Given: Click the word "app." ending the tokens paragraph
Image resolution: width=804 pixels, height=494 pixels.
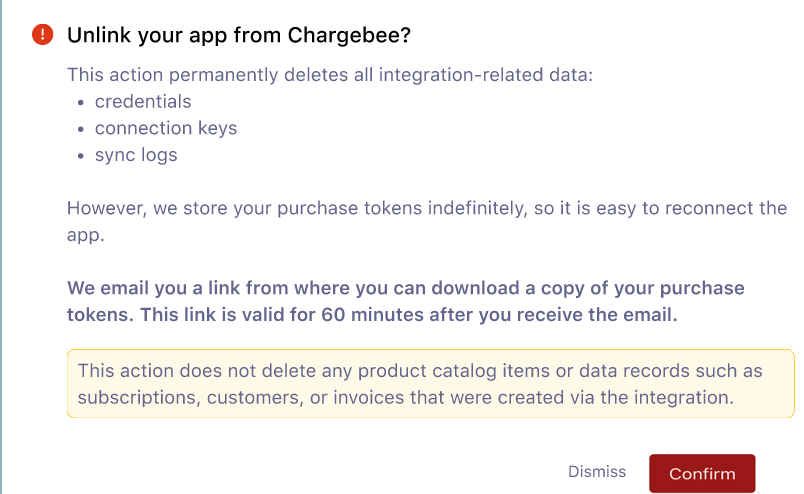Looking at the screenshot, I should pos(86,235).
